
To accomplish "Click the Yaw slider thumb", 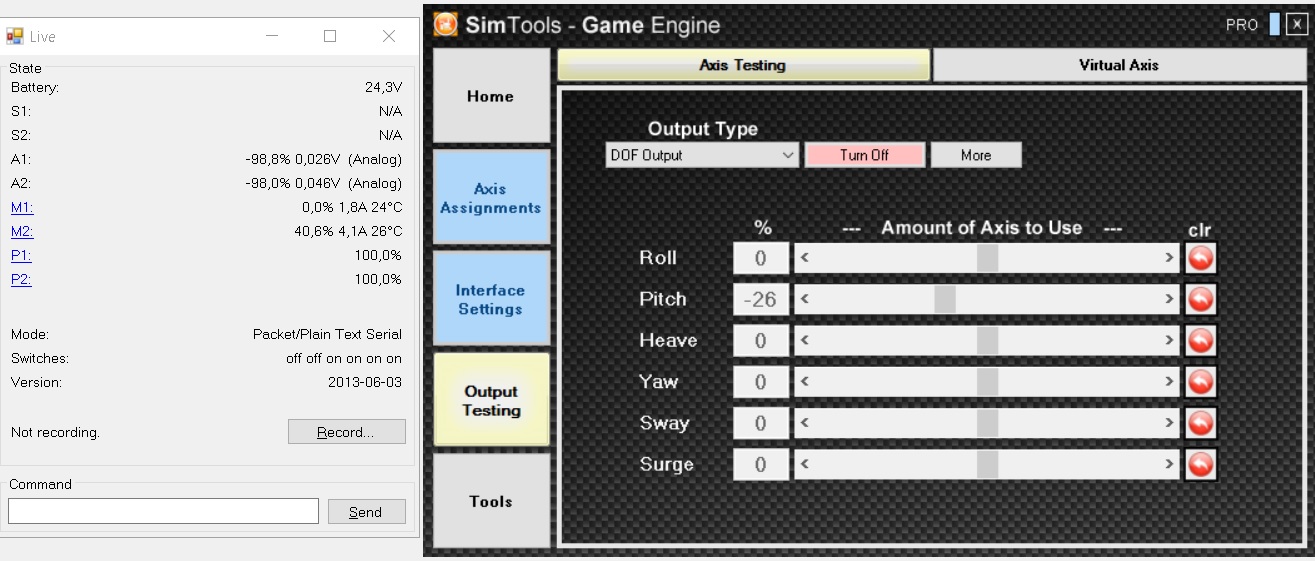I will (x=987, y=382).
